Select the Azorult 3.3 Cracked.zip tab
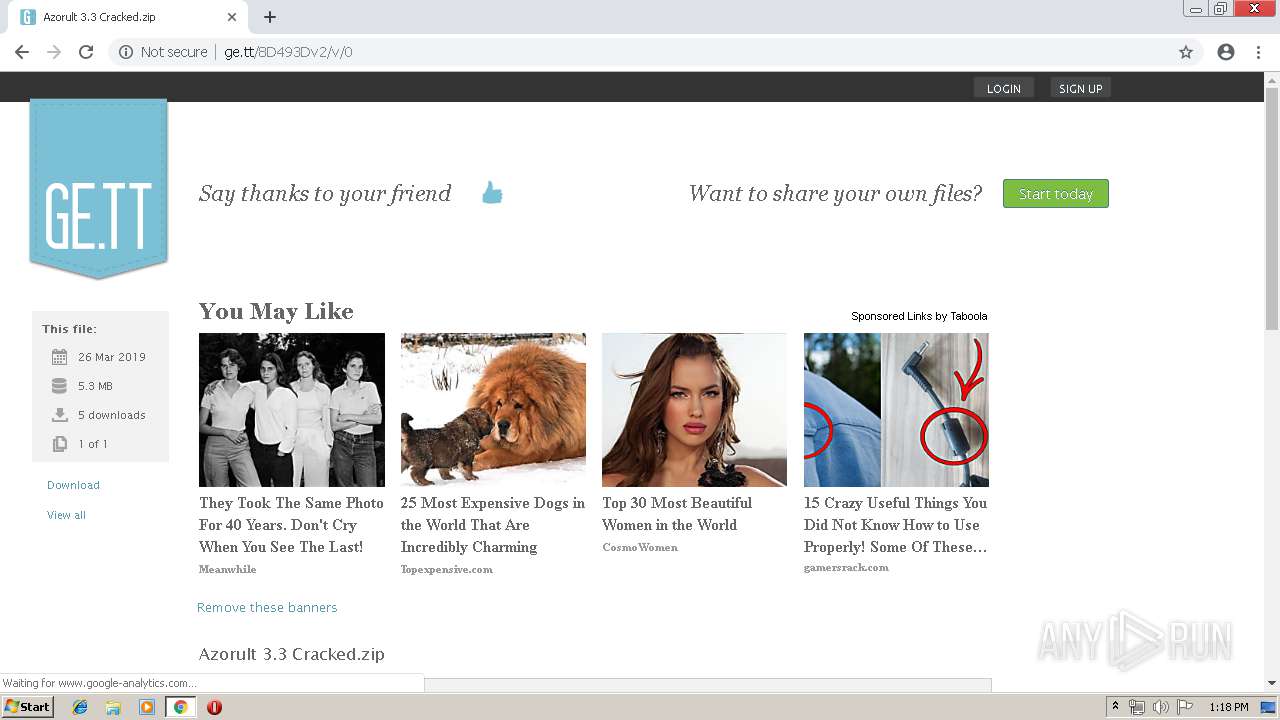The image size is (1280, 720). pos(130,17)
